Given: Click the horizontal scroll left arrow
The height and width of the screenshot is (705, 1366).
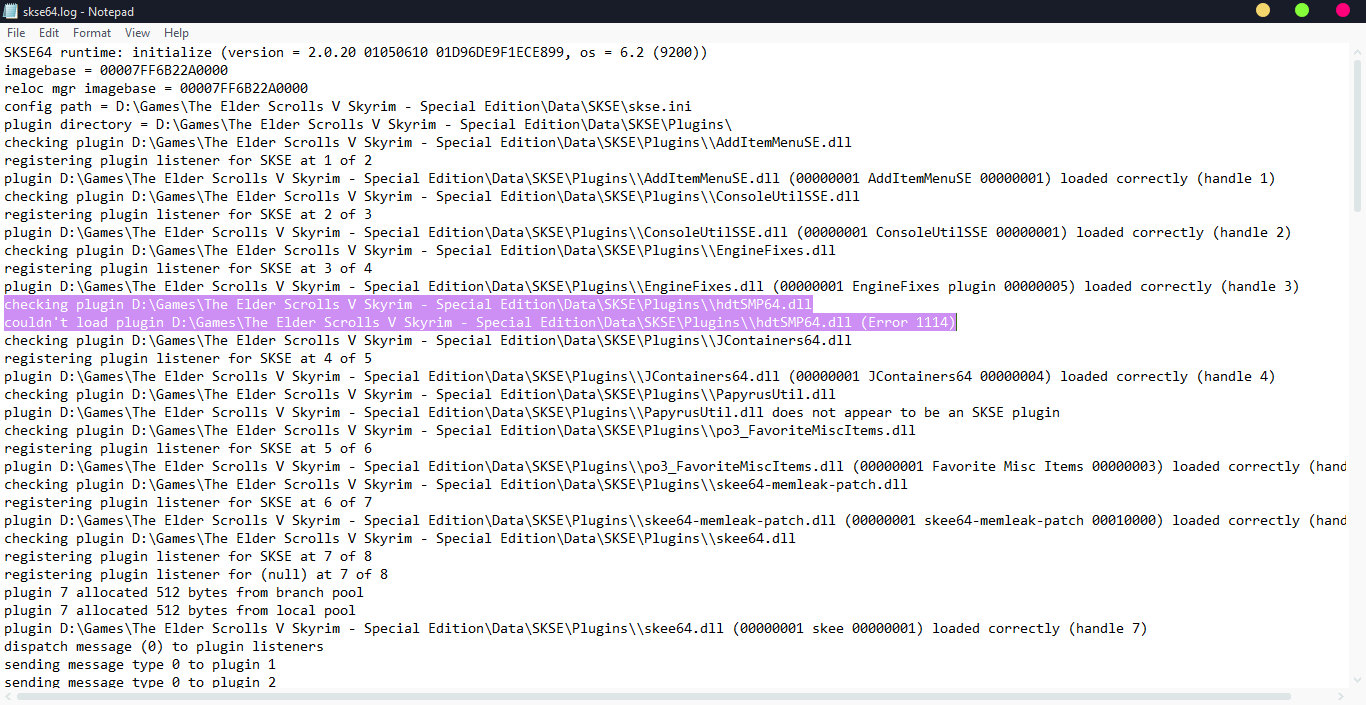Looking at the screenshot, I should (8, 696).
